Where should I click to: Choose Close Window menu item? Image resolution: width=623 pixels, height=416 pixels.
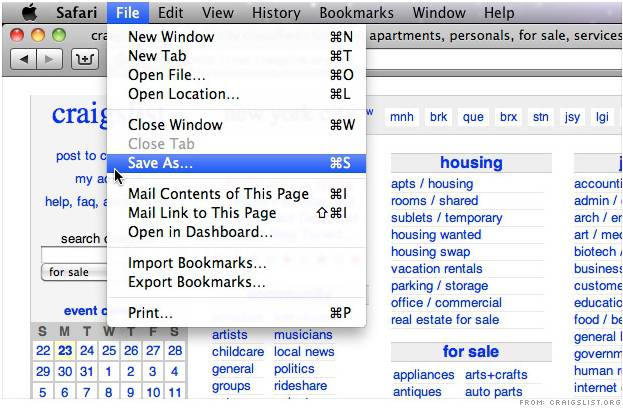(236, 125)
